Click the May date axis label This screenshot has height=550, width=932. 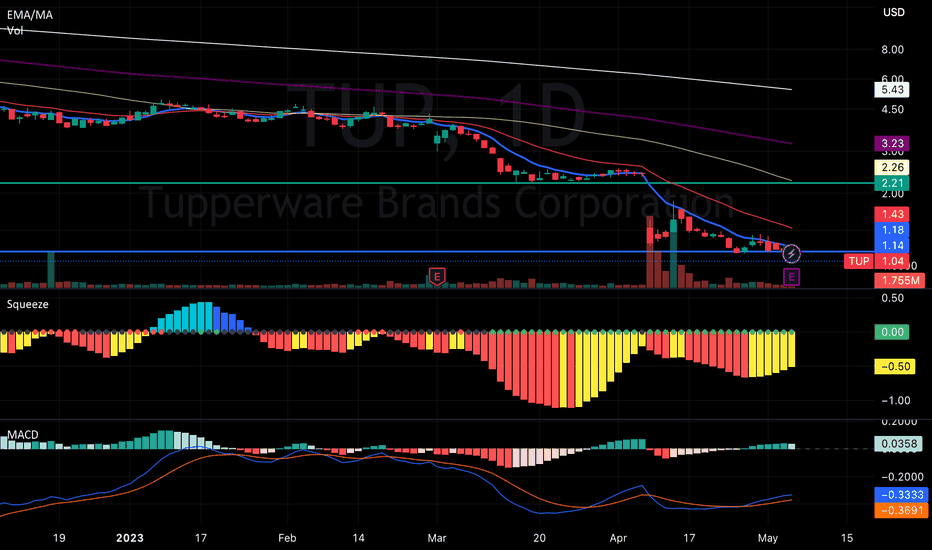coord(768,538)
